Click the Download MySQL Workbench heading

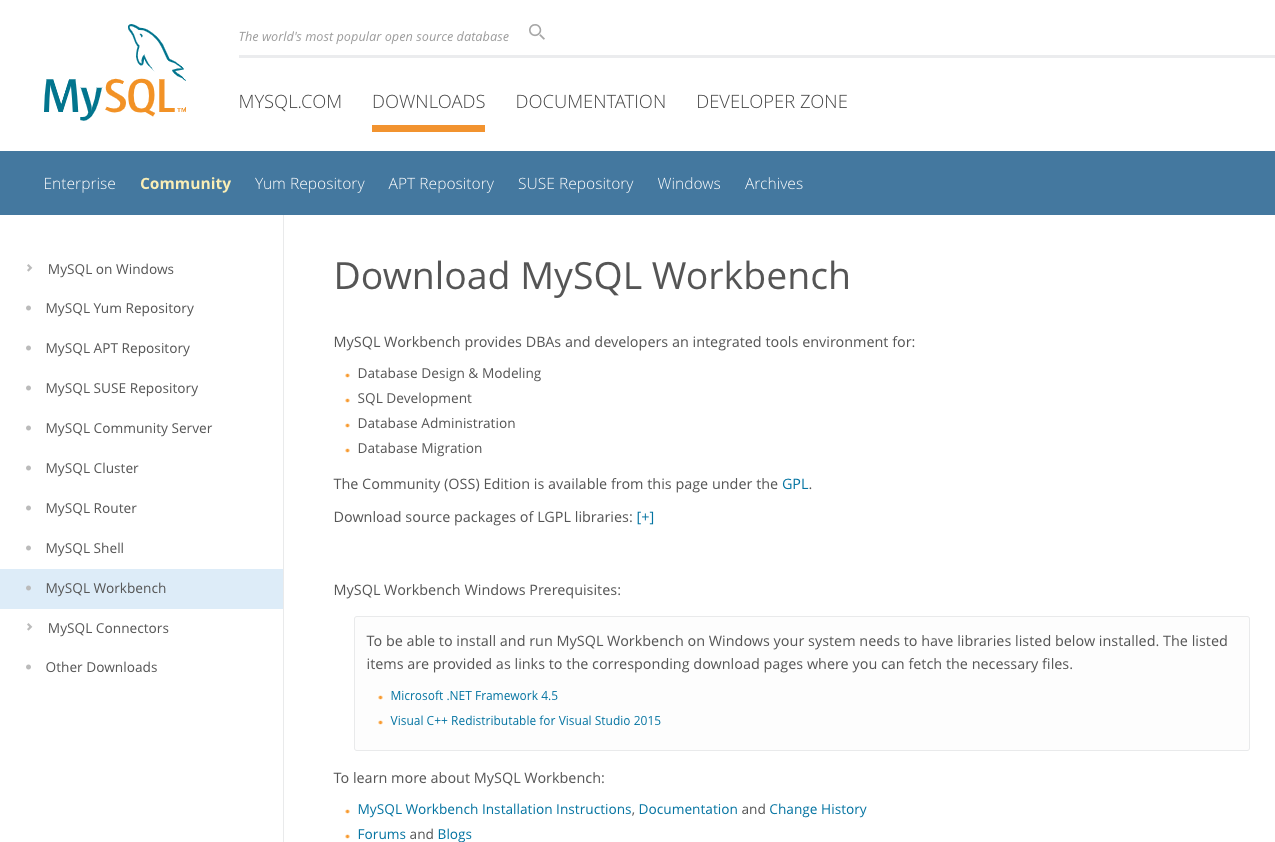(x=592, y=276)
